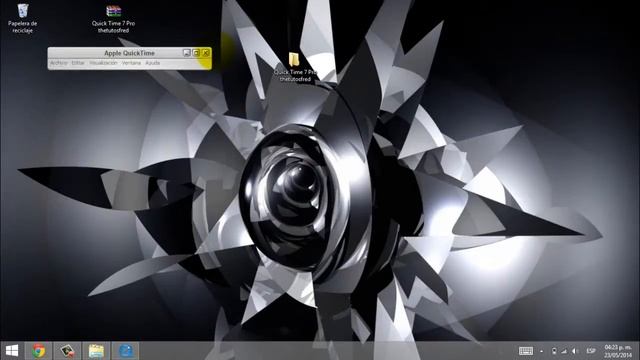
Task: Click the battery power tray icon
Action: 554,351
